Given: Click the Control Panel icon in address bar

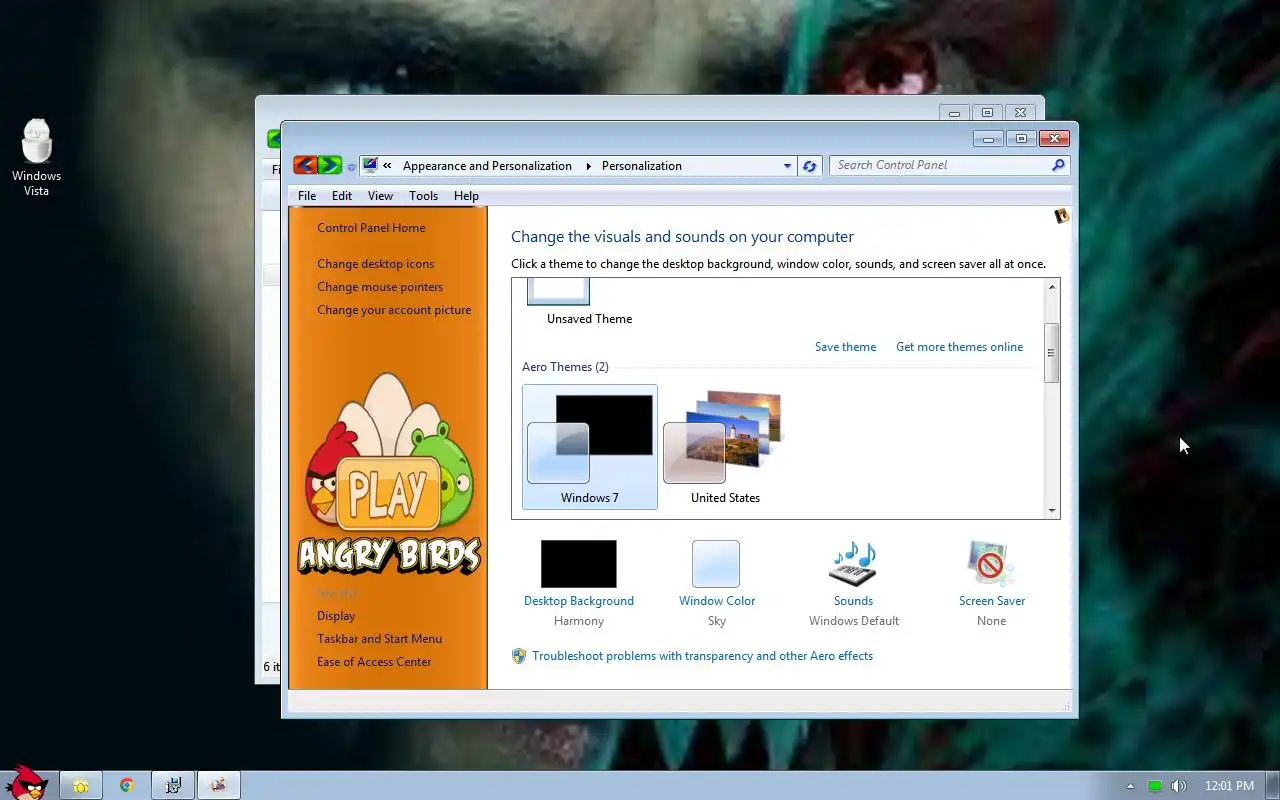Looking at the screenshot, I should pos(370,165).
